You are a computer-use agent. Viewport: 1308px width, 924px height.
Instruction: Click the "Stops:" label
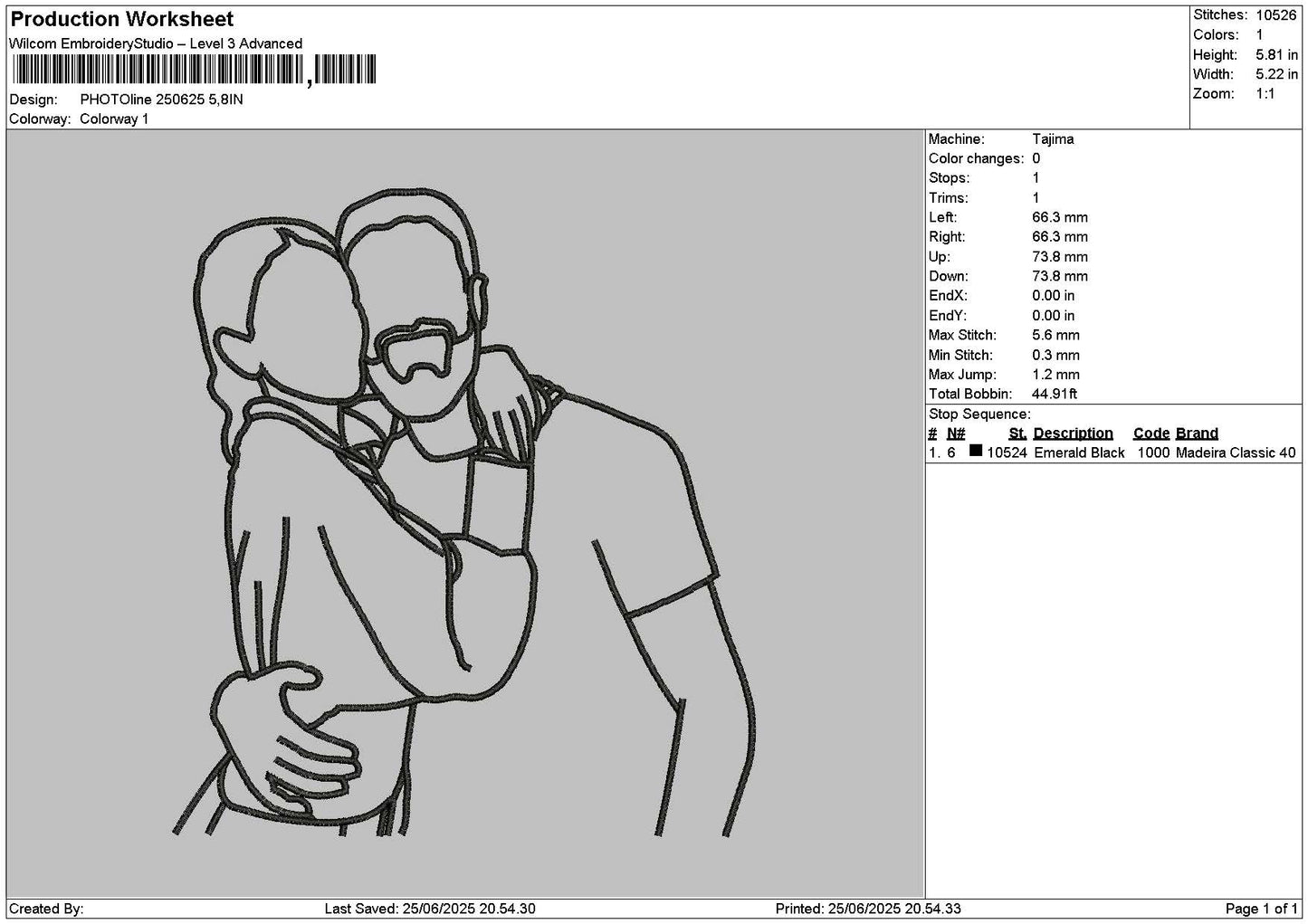pos(949,178)
